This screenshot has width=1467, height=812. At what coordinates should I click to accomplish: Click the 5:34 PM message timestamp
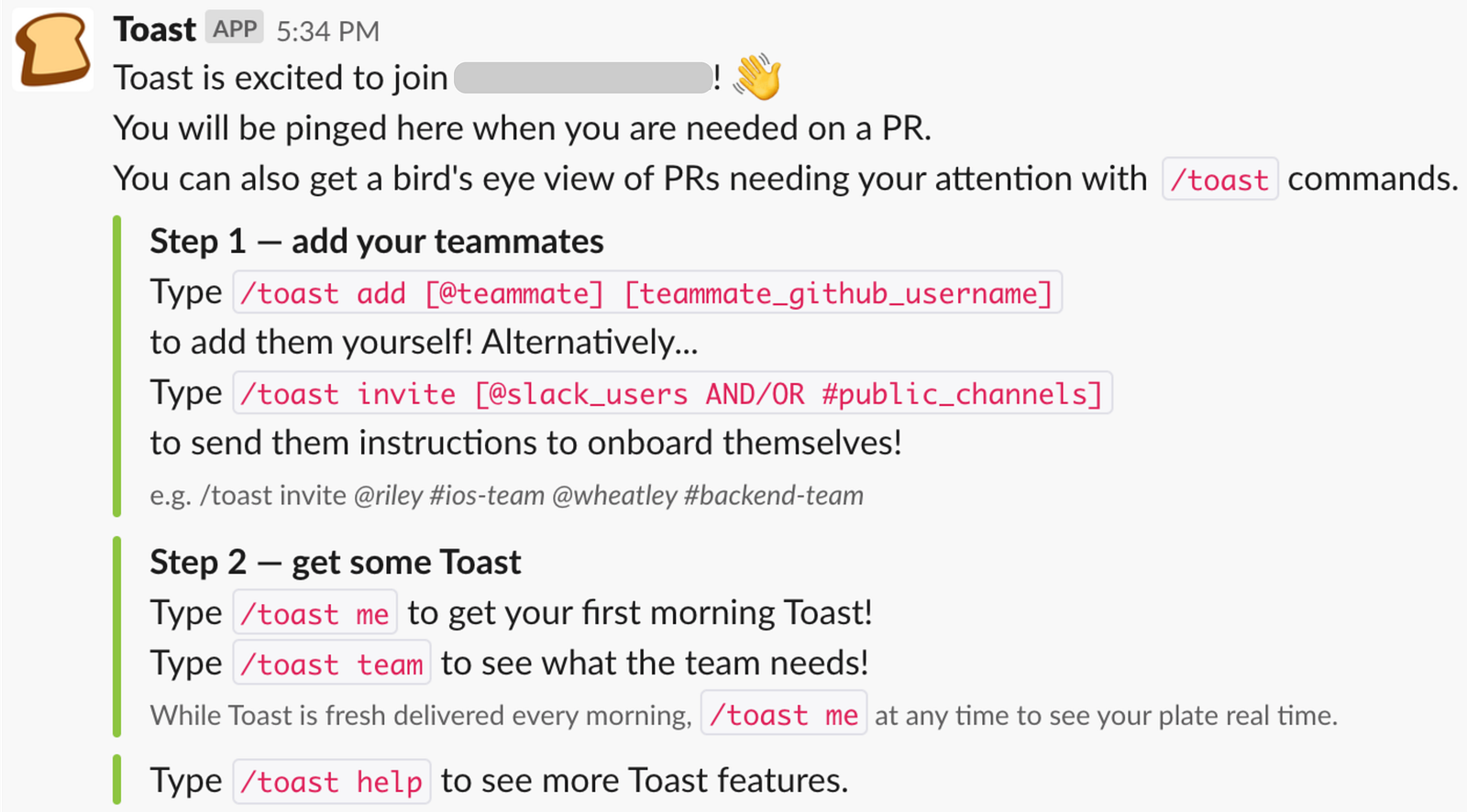[x=327, y=32]
